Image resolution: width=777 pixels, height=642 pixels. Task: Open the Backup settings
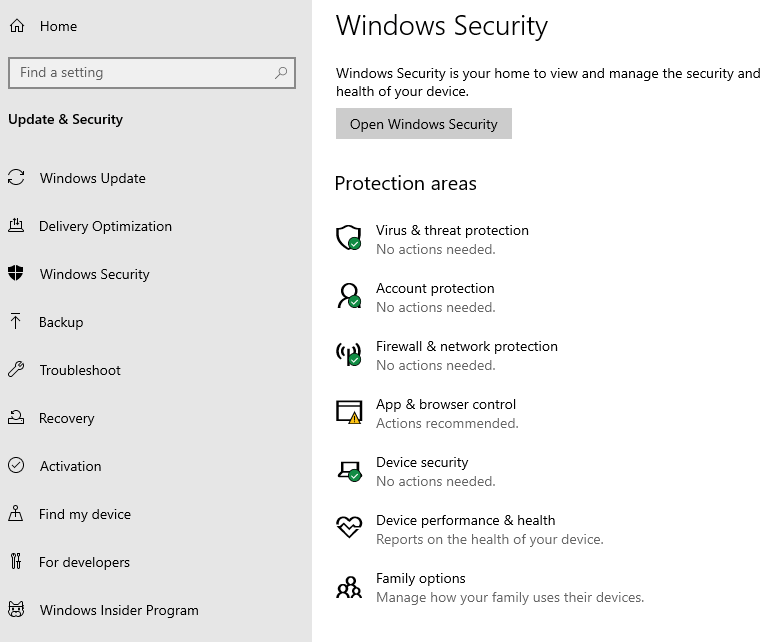(61, 322)
